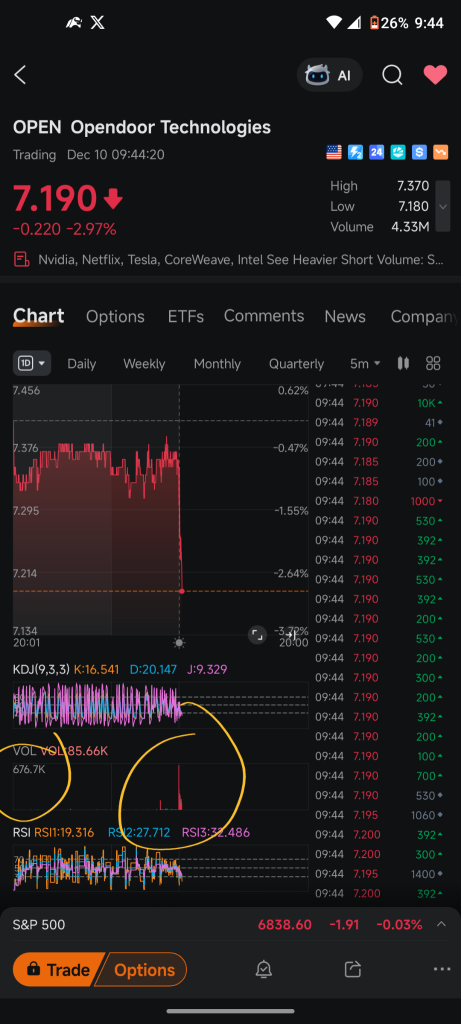Tap the battery 26% status indicator

click(390, 23)
